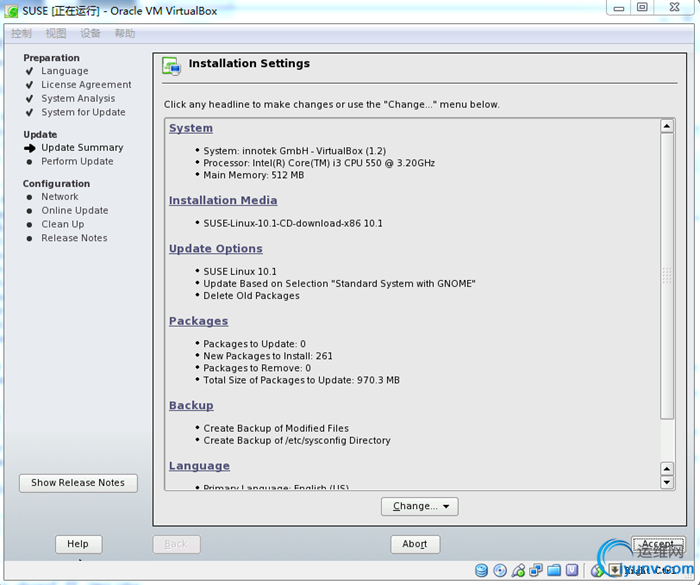Click the Processor Intel Core i3 line

319,163
